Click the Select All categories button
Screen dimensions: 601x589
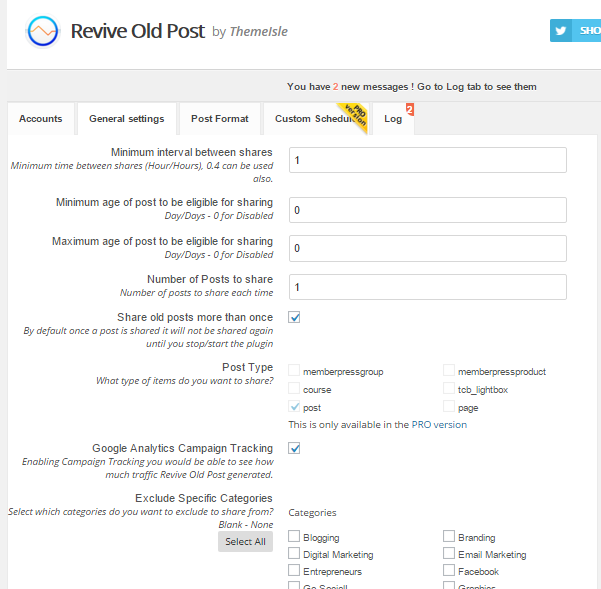[x=245, y=541]
